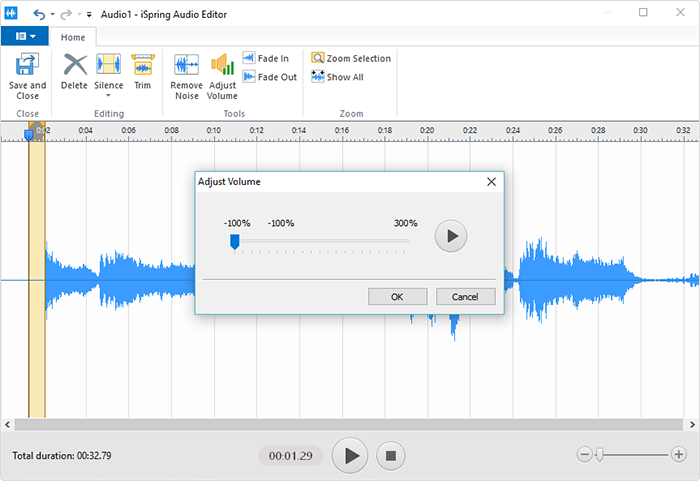The width and height of the screenshot is (700, 481).
Task: Click the left scroll arrow
Action: point(7,424)
